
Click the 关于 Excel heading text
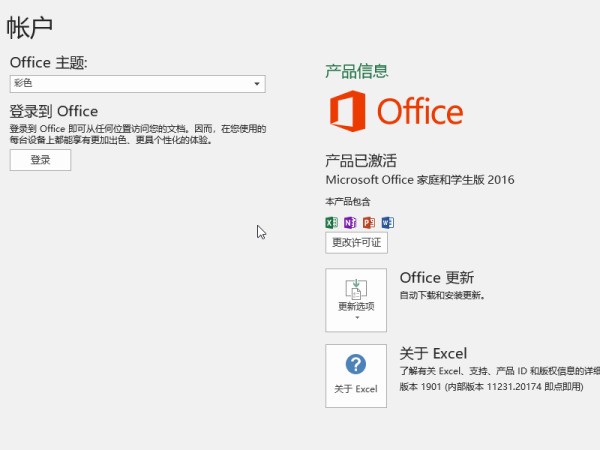tap(433, 354)
